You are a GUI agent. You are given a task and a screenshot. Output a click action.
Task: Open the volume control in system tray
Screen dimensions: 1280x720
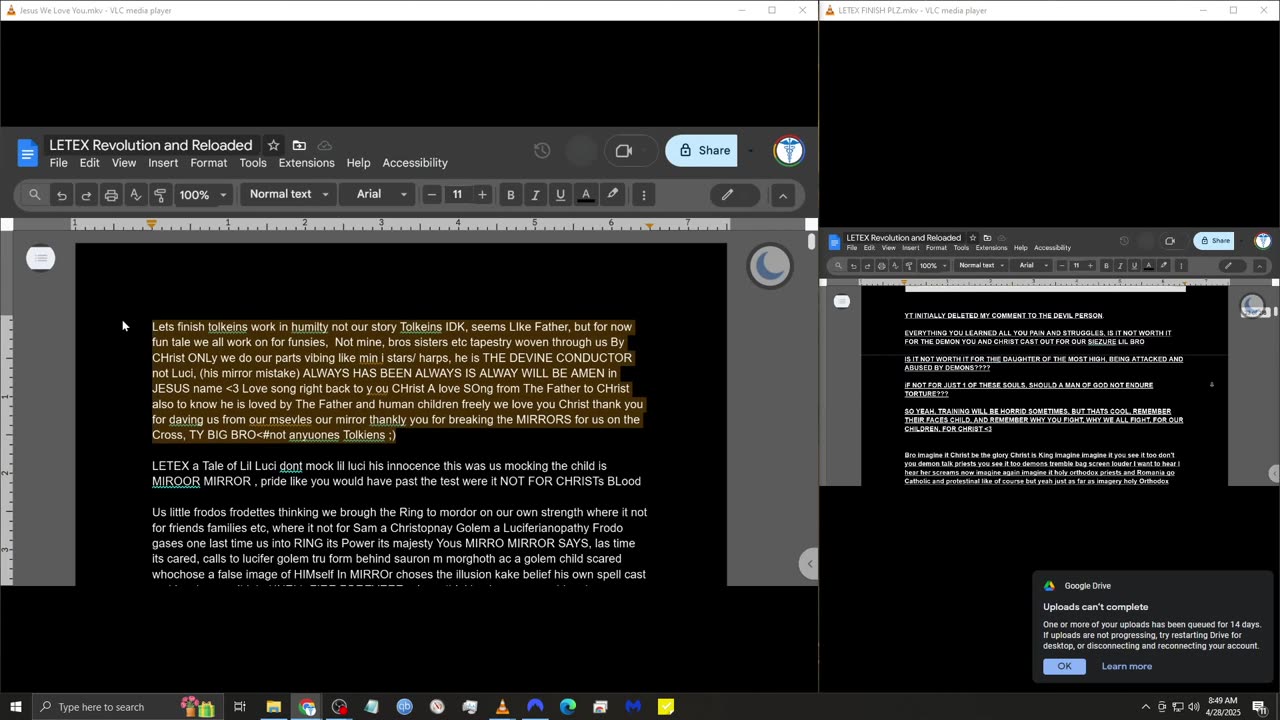1194,707
